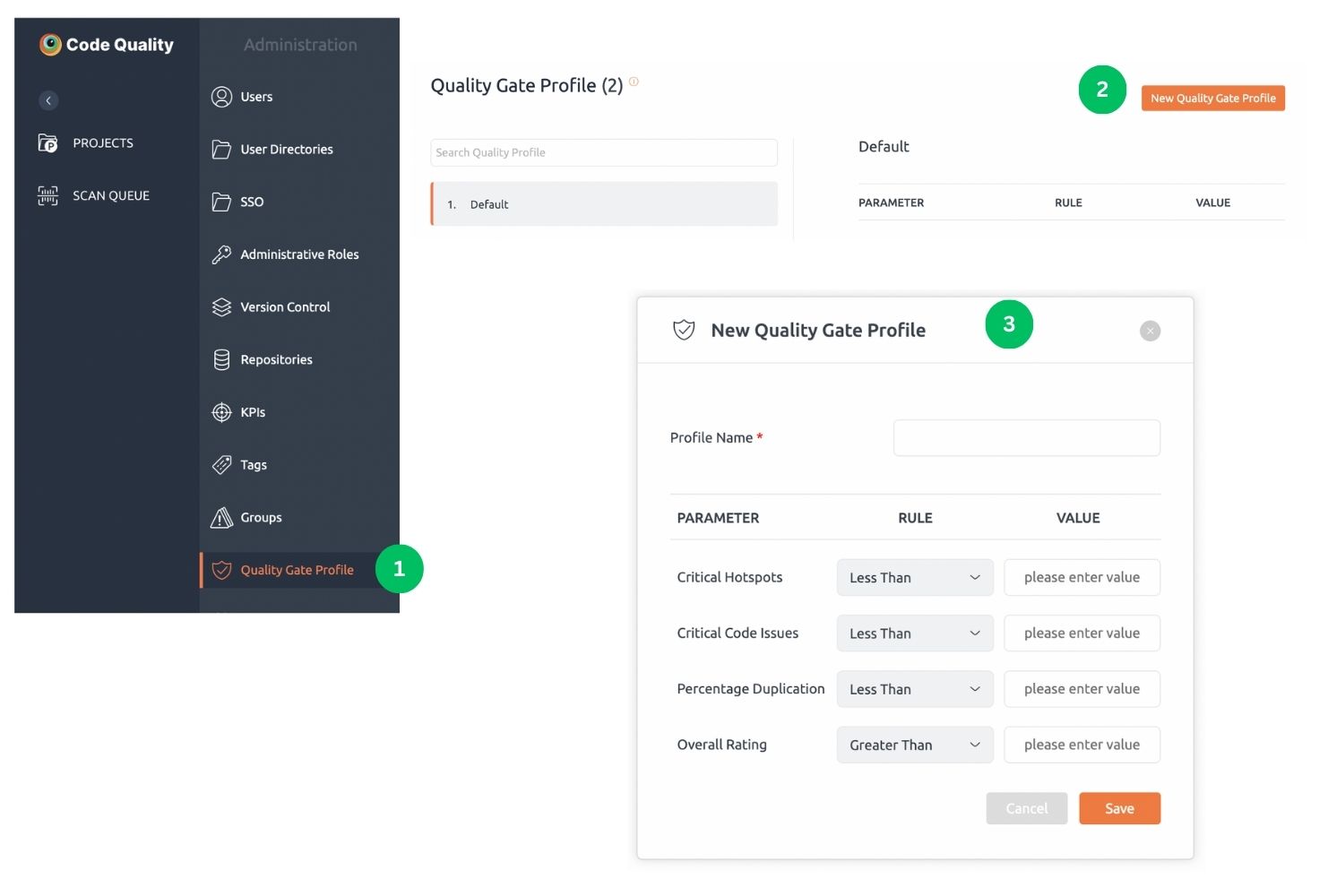Open Repositories menu item
This screenshot has height=896, width=1328.
[276, 359]
